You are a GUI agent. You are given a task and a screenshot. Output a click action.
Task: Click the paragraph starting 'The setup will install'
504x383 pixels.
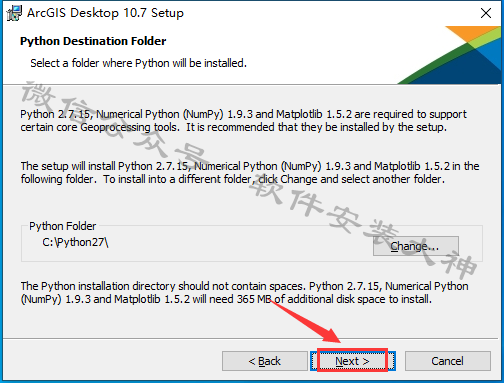click(250, 173)
